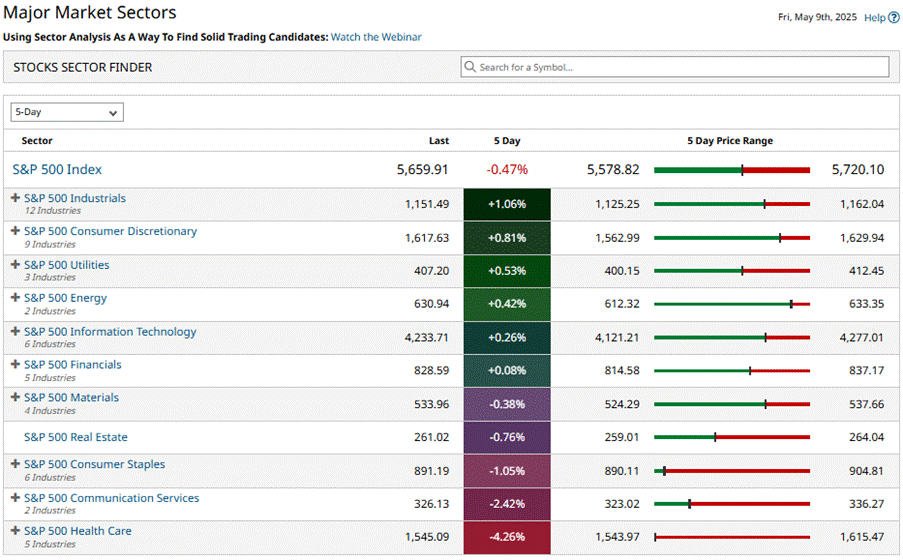Click the STOCKS SECTOR FINDER heading
This screenshot has height=560, width=903.
pos(83,67)
